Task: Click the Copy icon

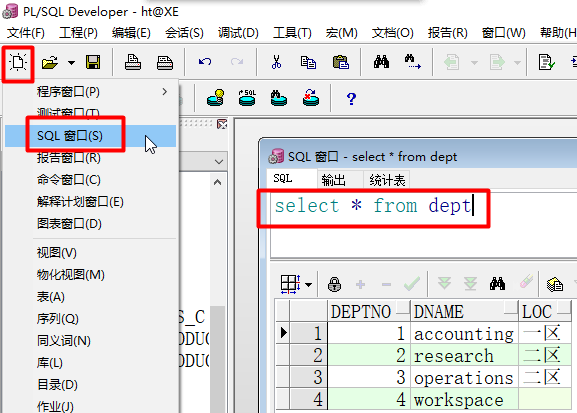Action: [x=308, y=62]
